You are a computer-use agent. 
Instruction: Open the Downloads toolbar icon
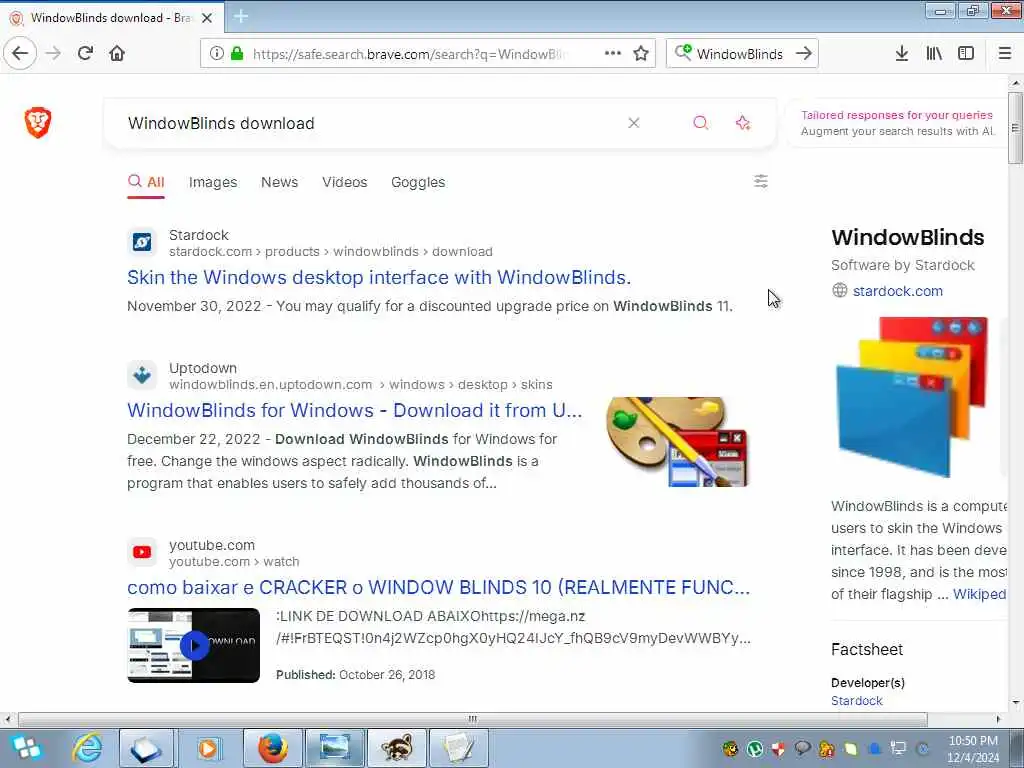point(902,54)
